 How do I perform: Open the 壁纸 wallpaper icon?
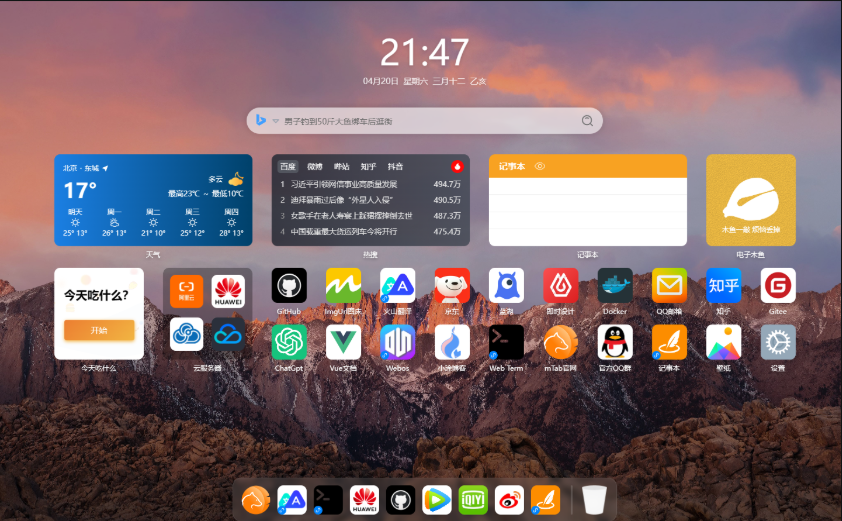723,342
